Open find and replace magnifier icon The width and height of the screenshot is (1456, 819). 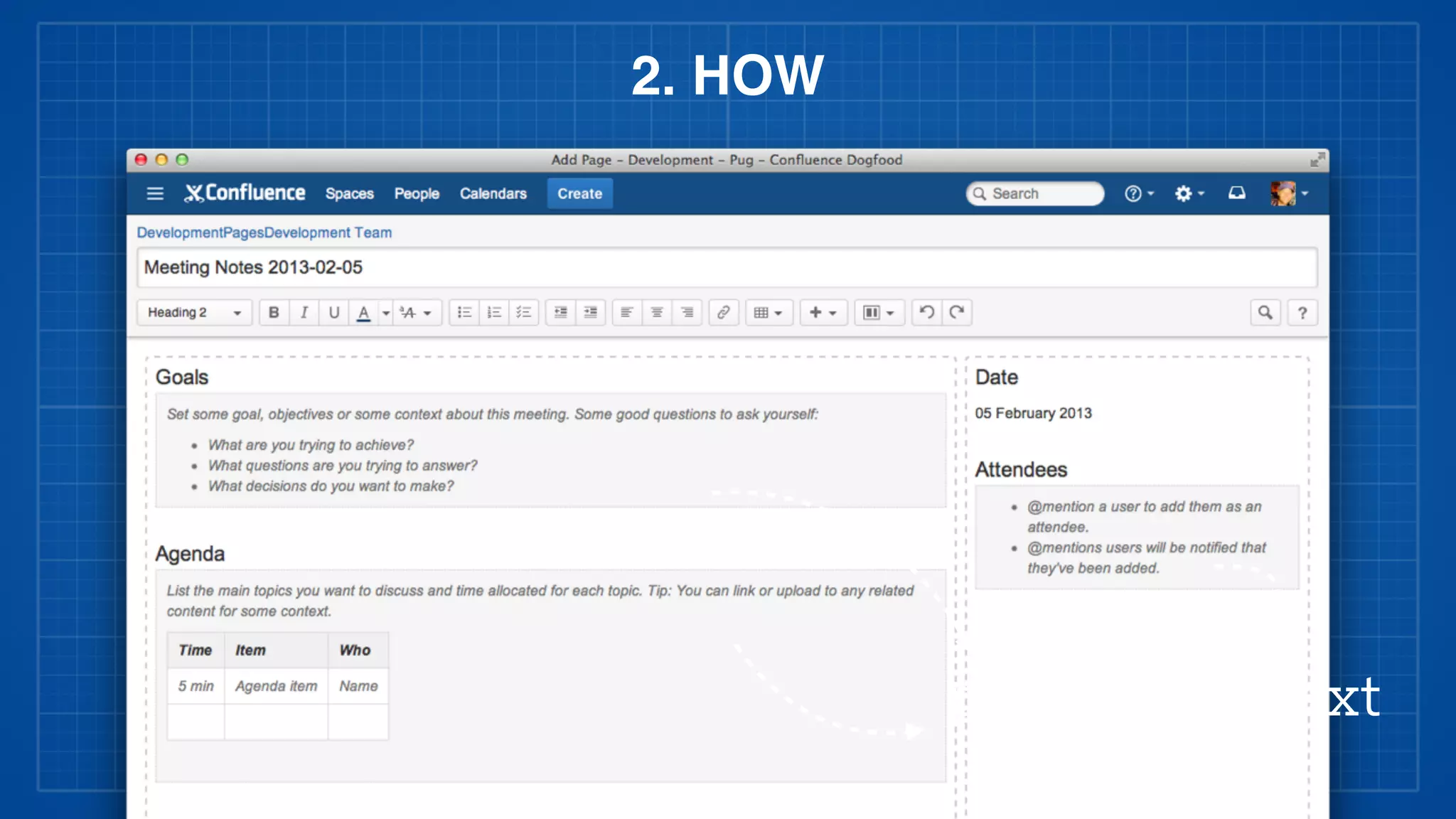(1265, 313)
